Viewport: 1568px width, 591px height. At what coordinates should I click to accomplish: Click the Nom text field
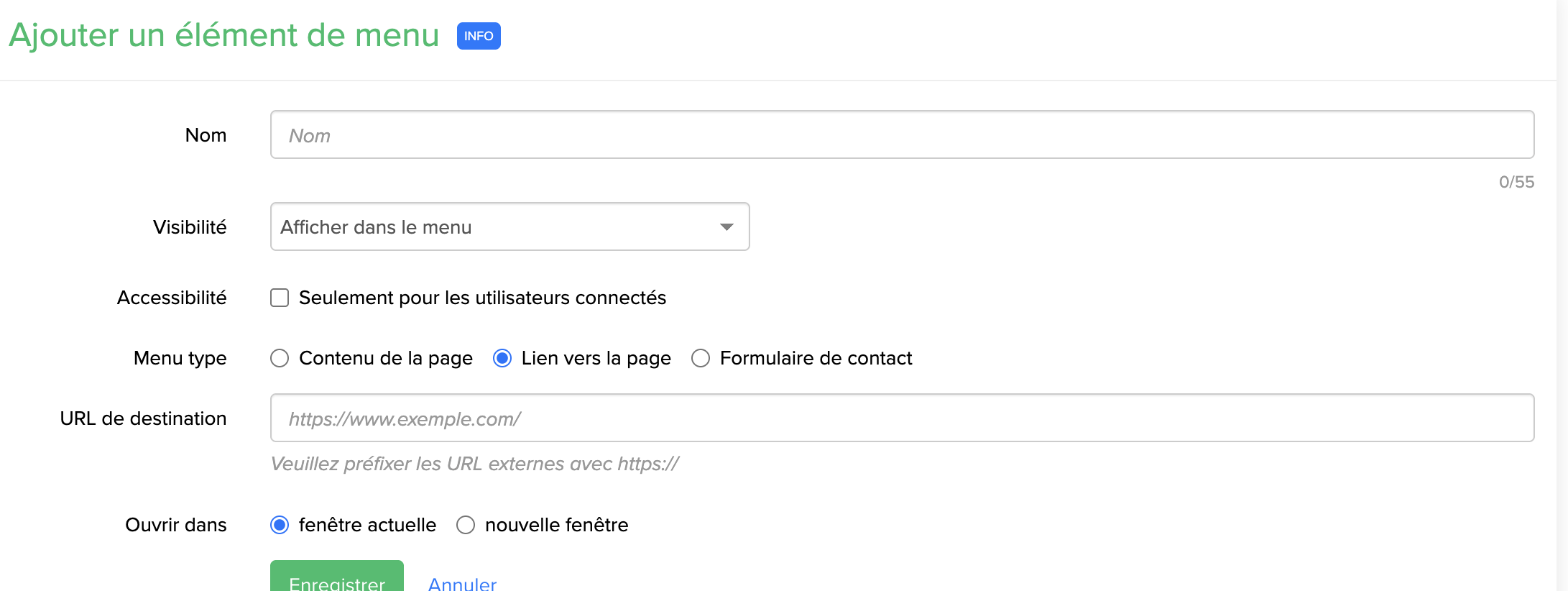point(902,134)
